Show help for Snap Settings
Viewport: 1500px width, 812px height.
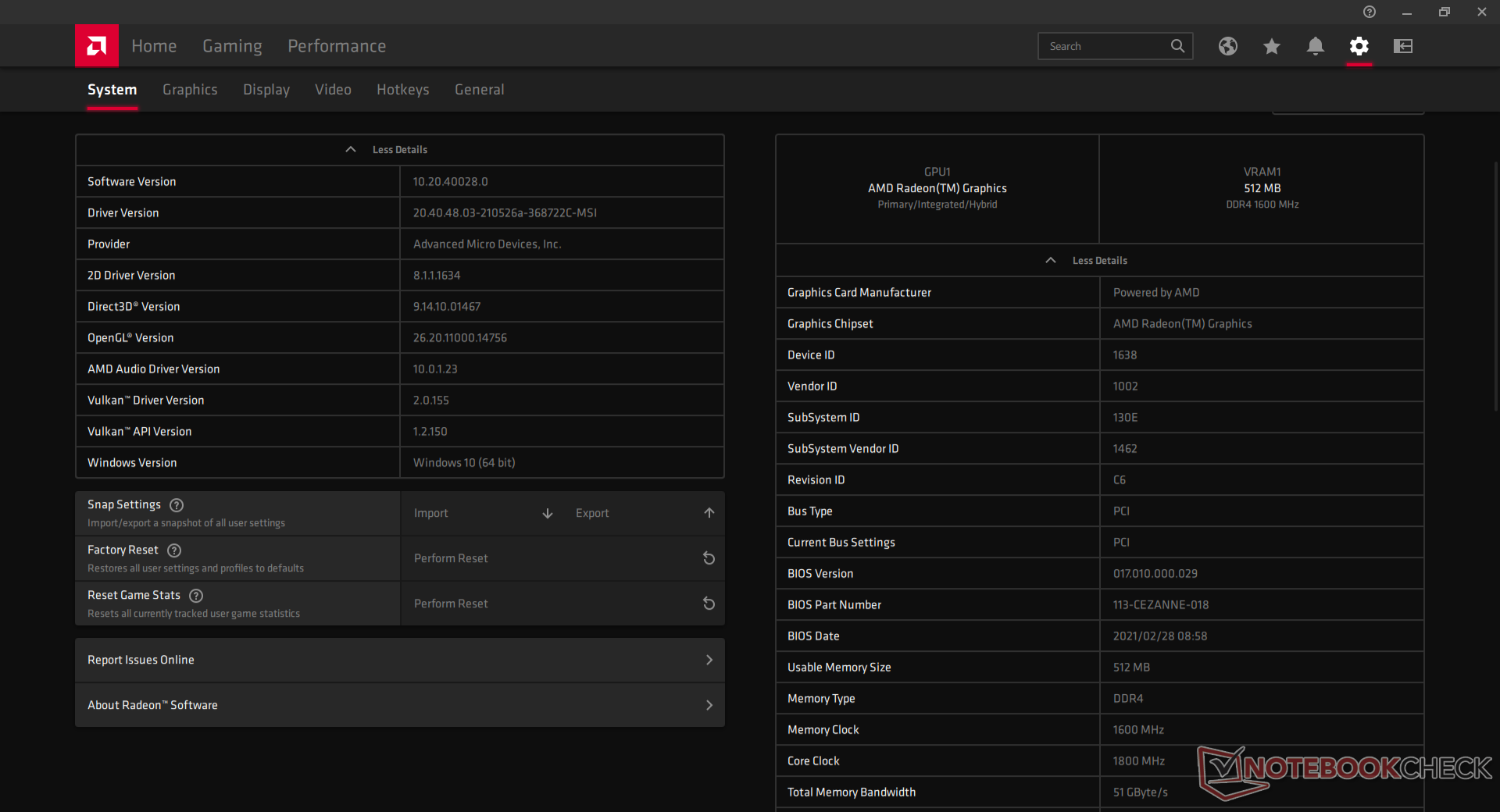[177, 505]
